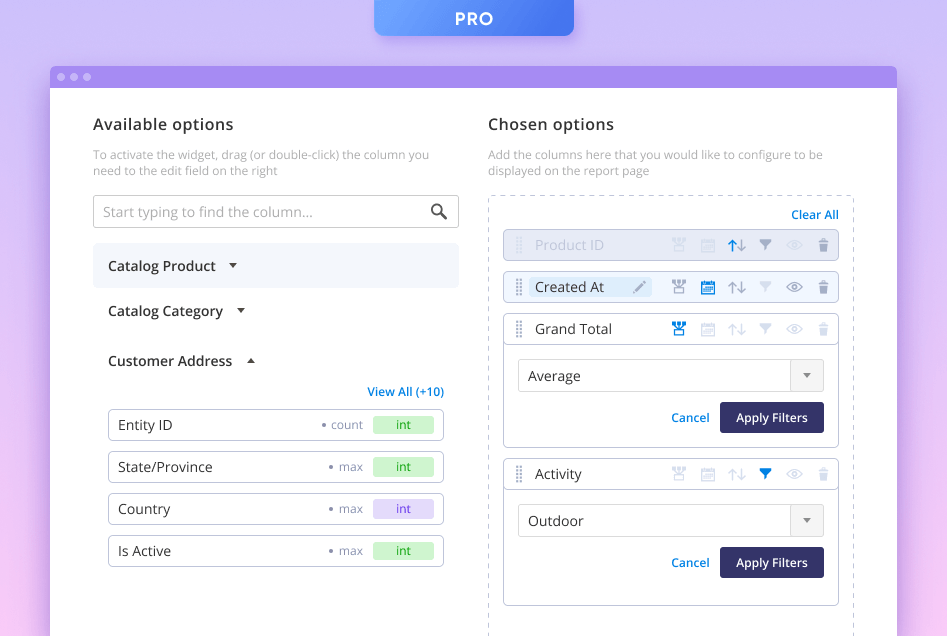Open the search icon in the column search bar
The image size is (947, 636).
(x=438, y=211)
